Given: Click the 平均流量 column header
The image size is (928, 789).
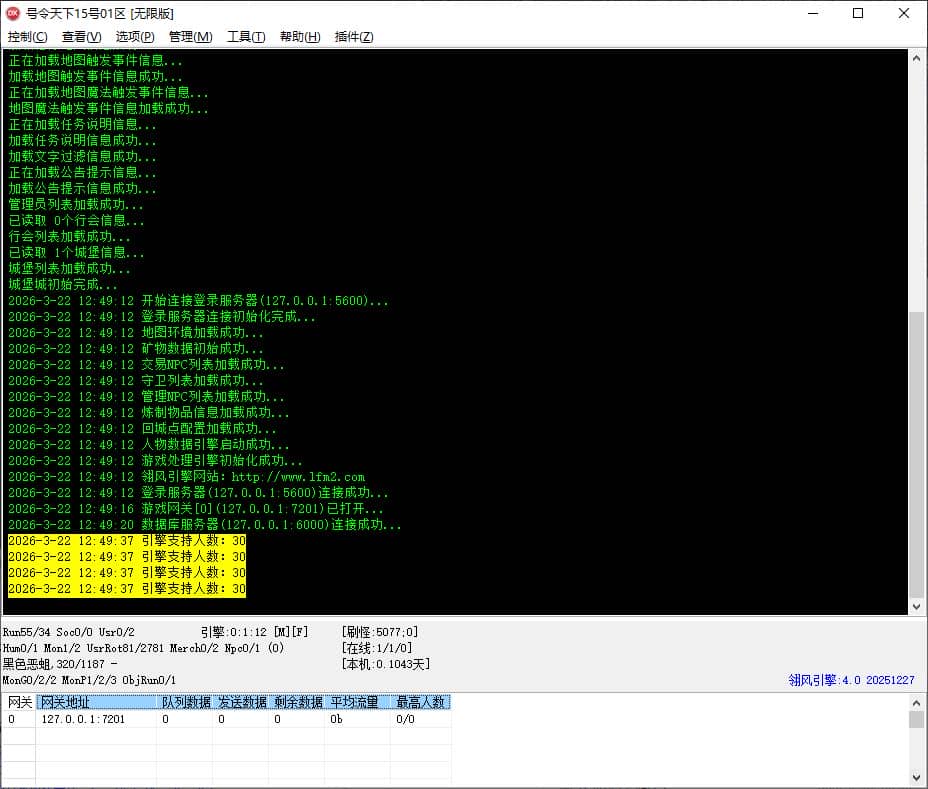Looking at the screenshot, I should coord(358,702).
